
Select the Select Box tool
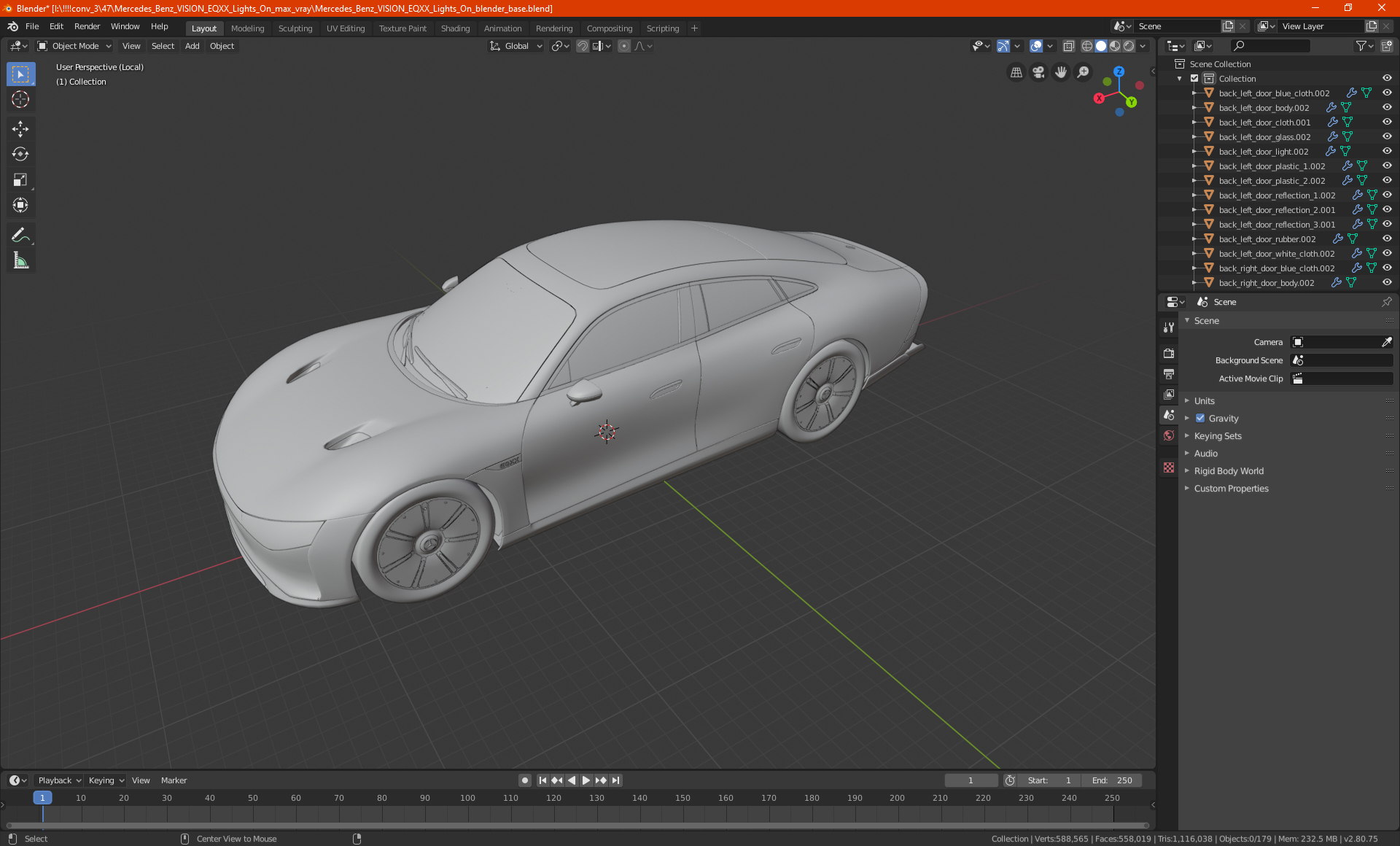click(x=20, y=74)
